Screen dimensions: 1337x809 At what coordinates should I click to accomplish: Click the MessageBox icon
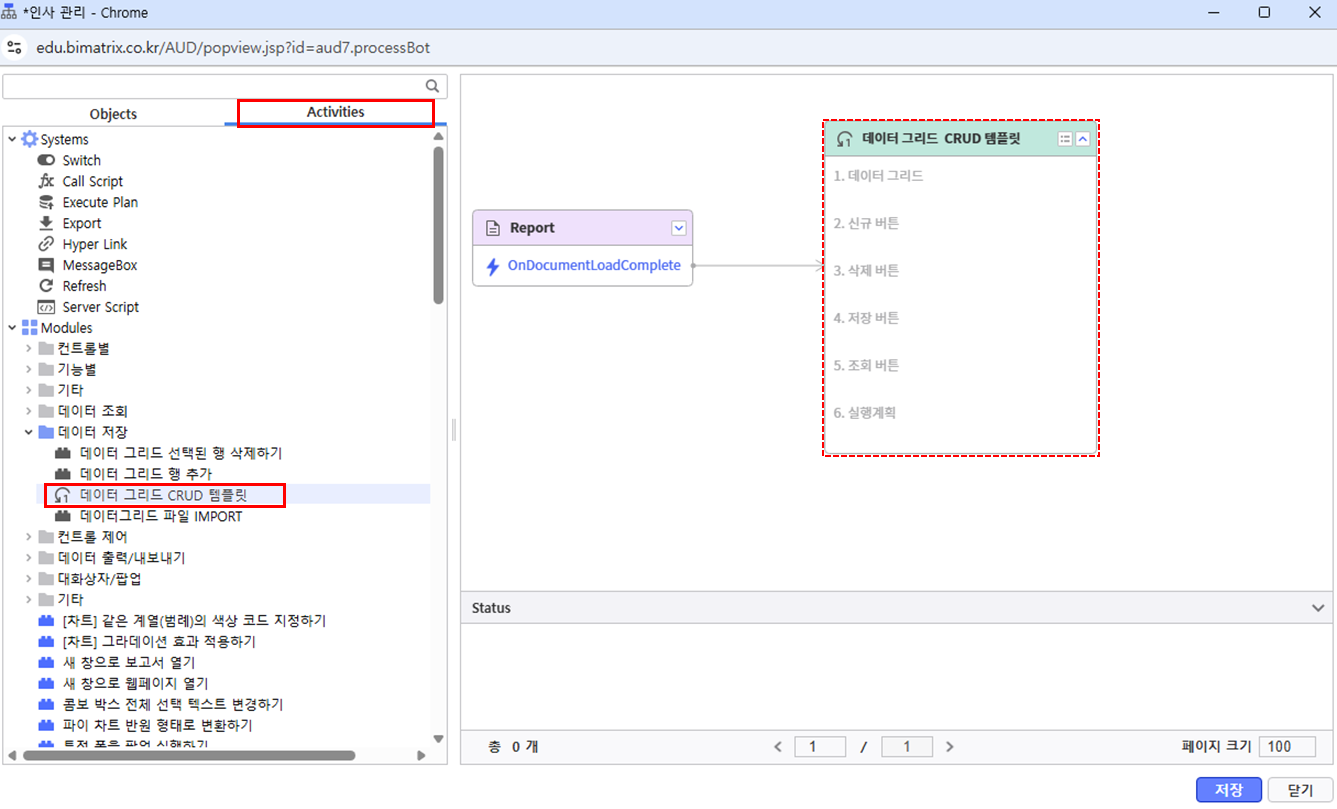point(46,265)
